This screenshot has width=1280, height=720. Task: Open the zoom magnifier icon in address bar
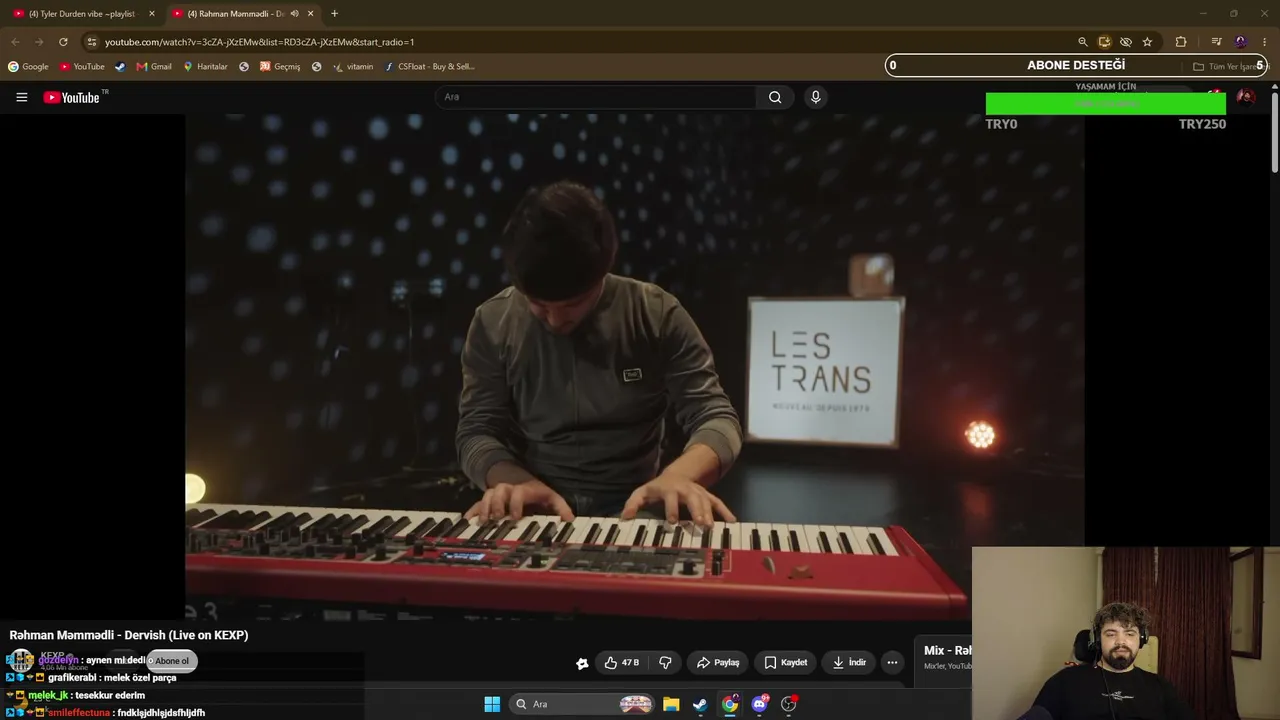(1083, 42)
